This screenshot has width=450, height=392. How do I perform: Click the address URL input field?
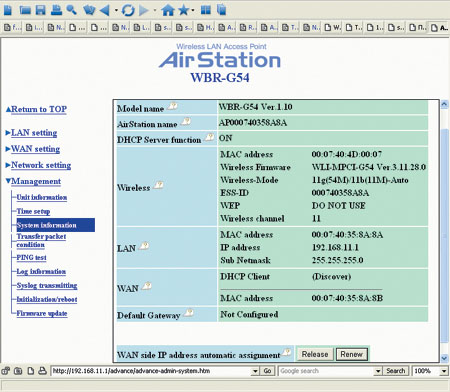tap(152, 371)
